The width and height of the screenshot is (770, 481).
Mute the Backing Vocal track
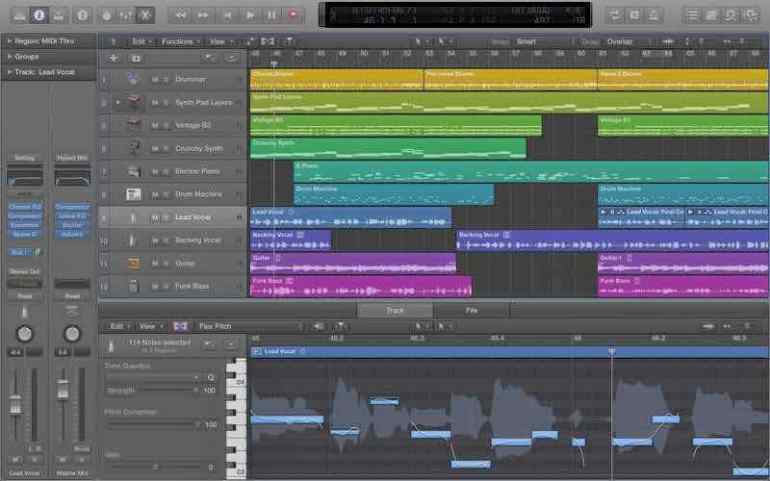tap(154, 240)
